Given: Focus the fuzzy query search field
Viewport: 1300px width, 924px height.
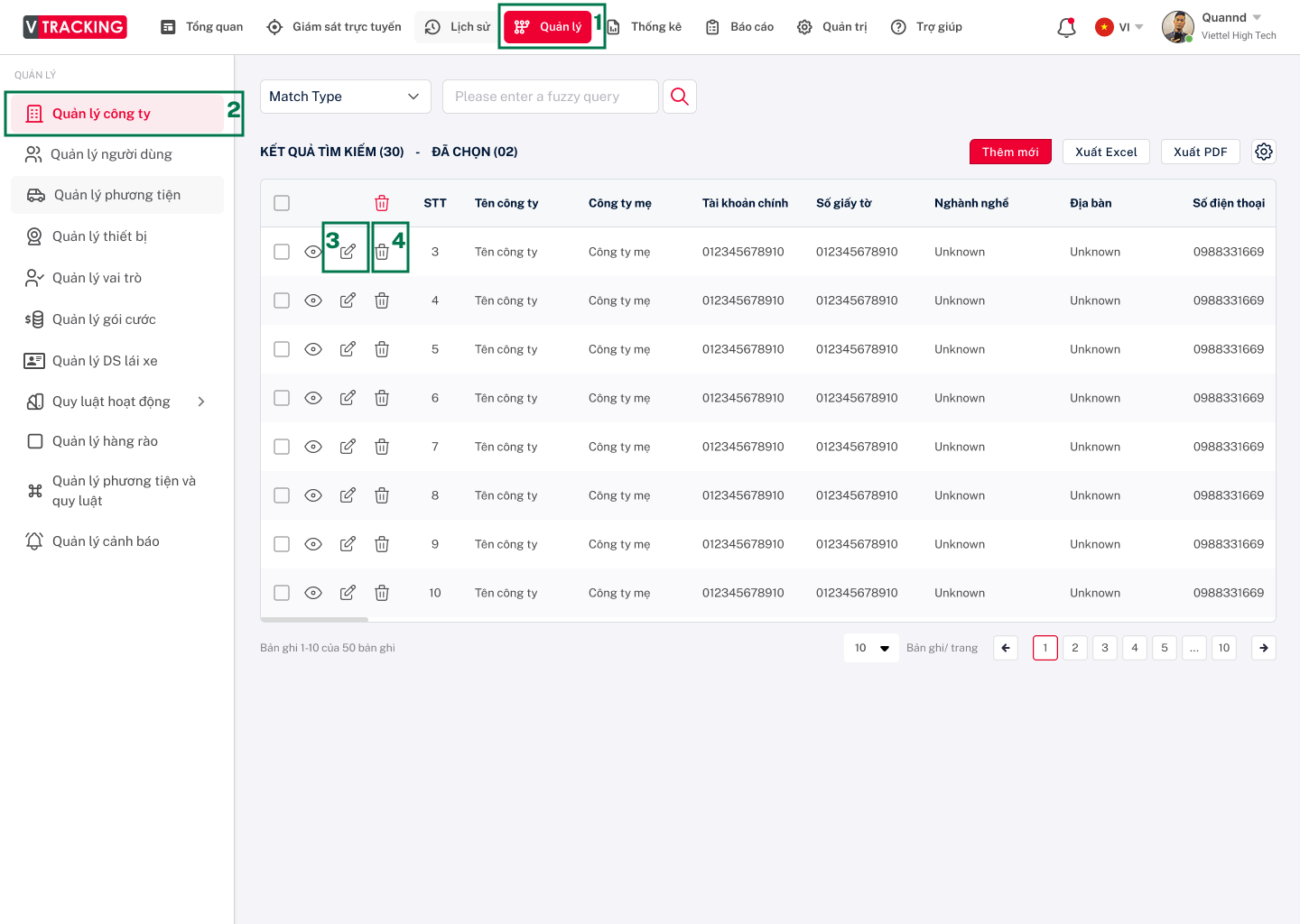Looking at the screenshot, I should 551,97.
